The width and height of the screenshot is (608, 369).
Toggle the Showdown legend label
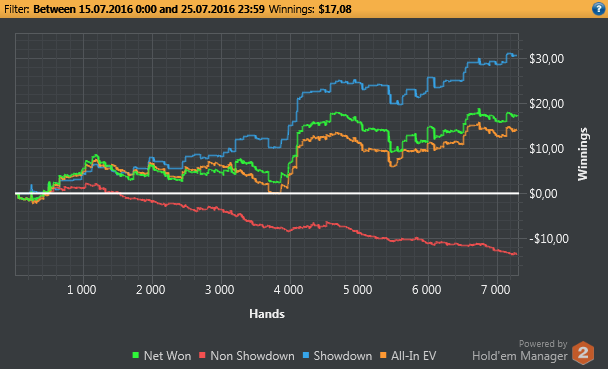[343, 355]
